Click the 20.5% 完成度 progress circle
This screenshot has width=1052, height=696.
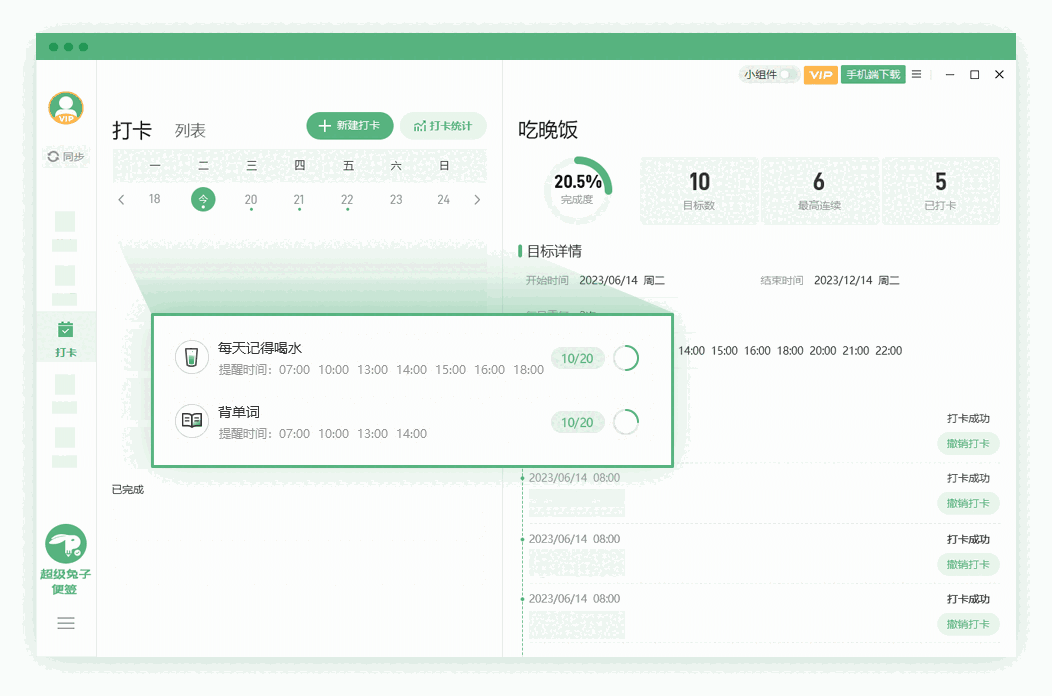(577, 190)
